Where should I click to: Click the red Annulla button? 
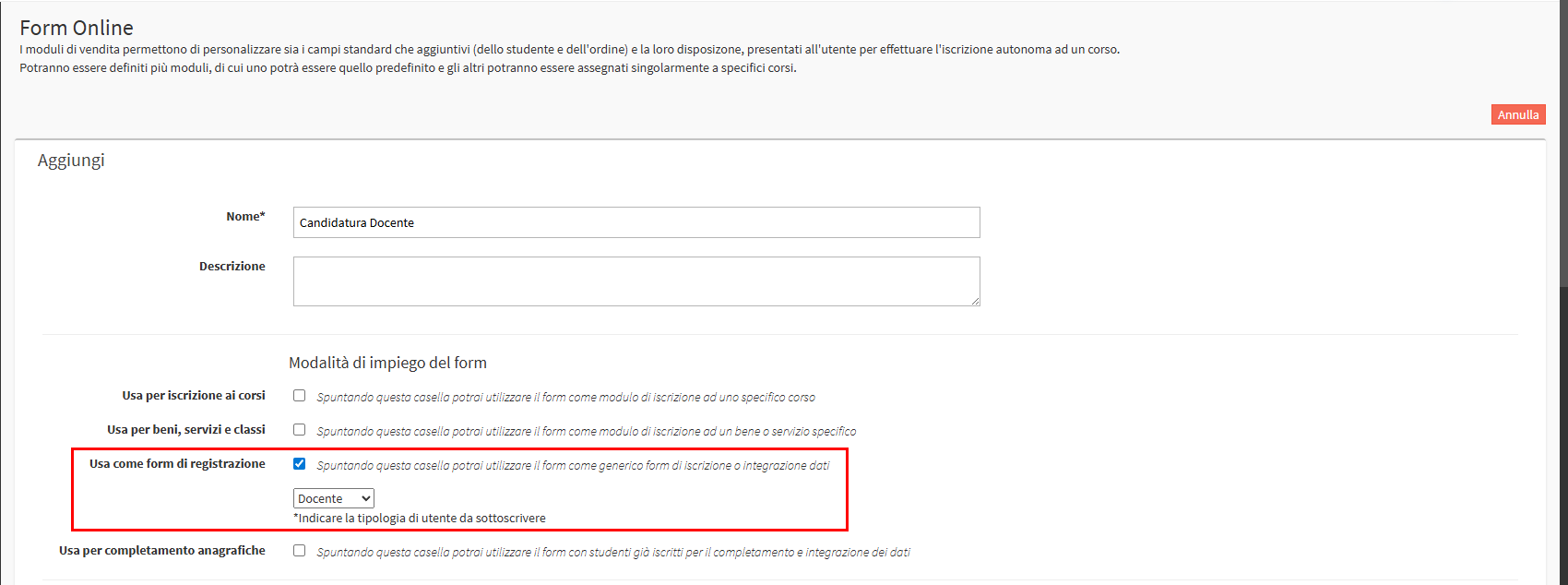tap(1517, 115)
